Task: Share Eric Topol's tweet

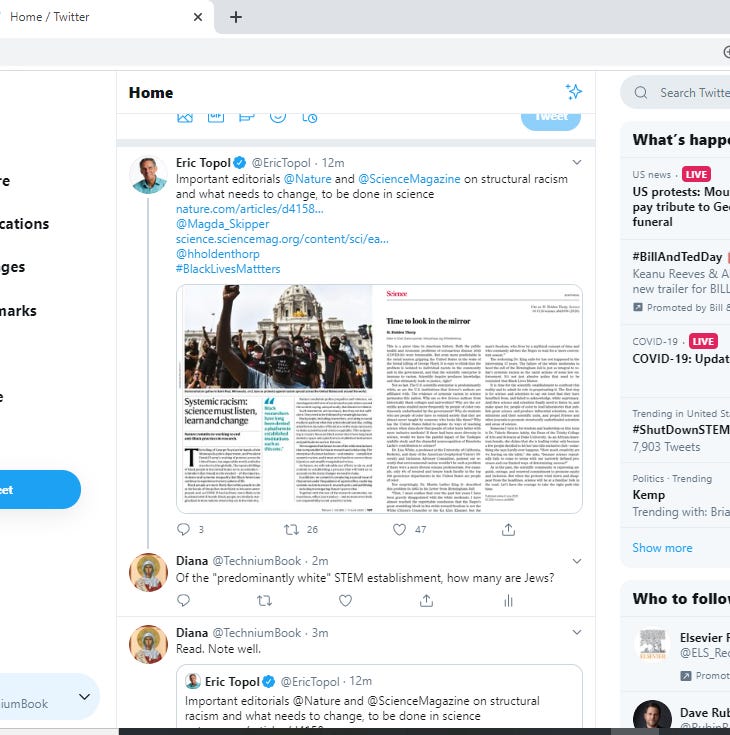Action: [508, 530]
